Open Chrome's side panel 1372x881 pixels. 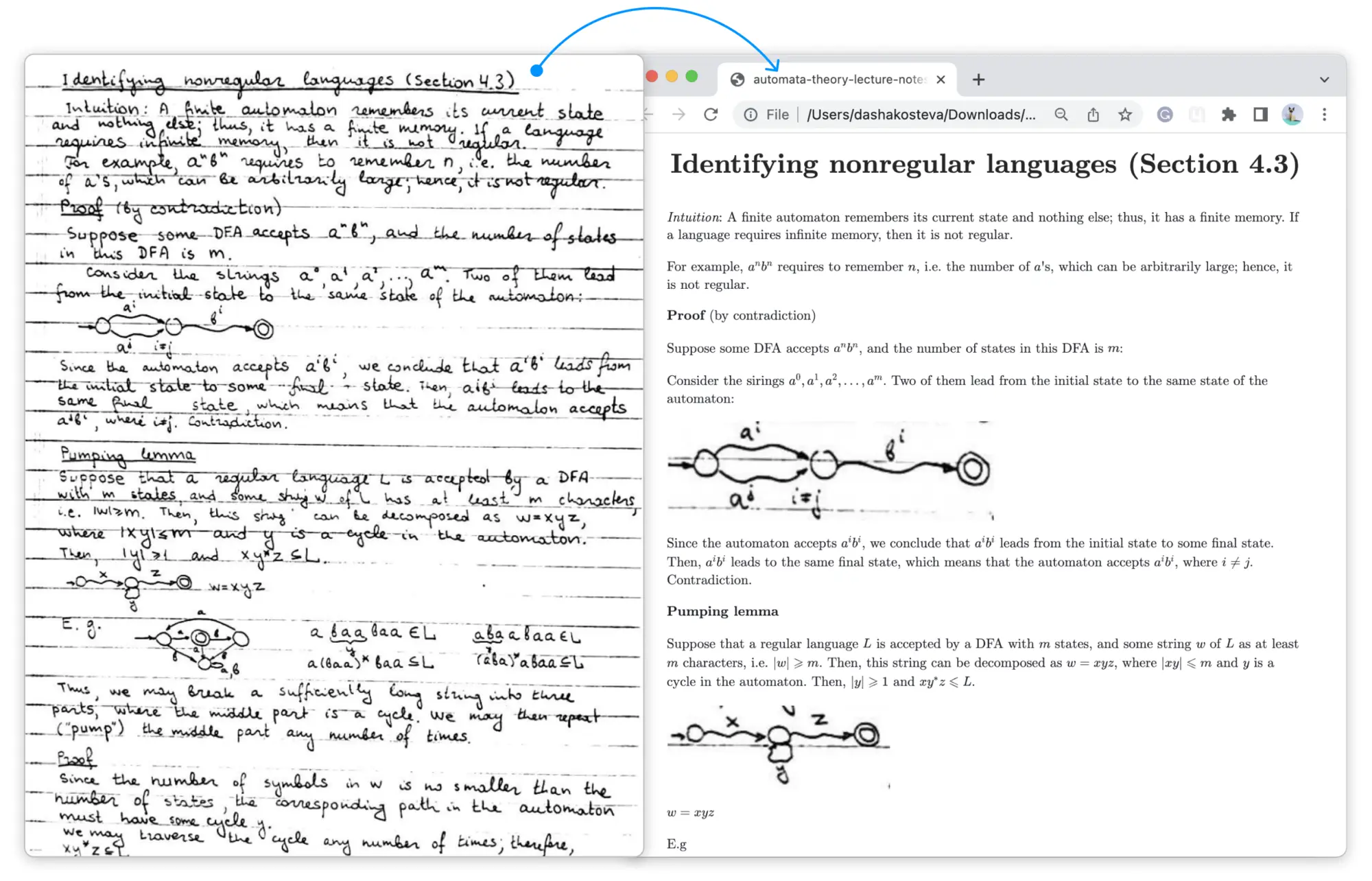coord(1260,115)
